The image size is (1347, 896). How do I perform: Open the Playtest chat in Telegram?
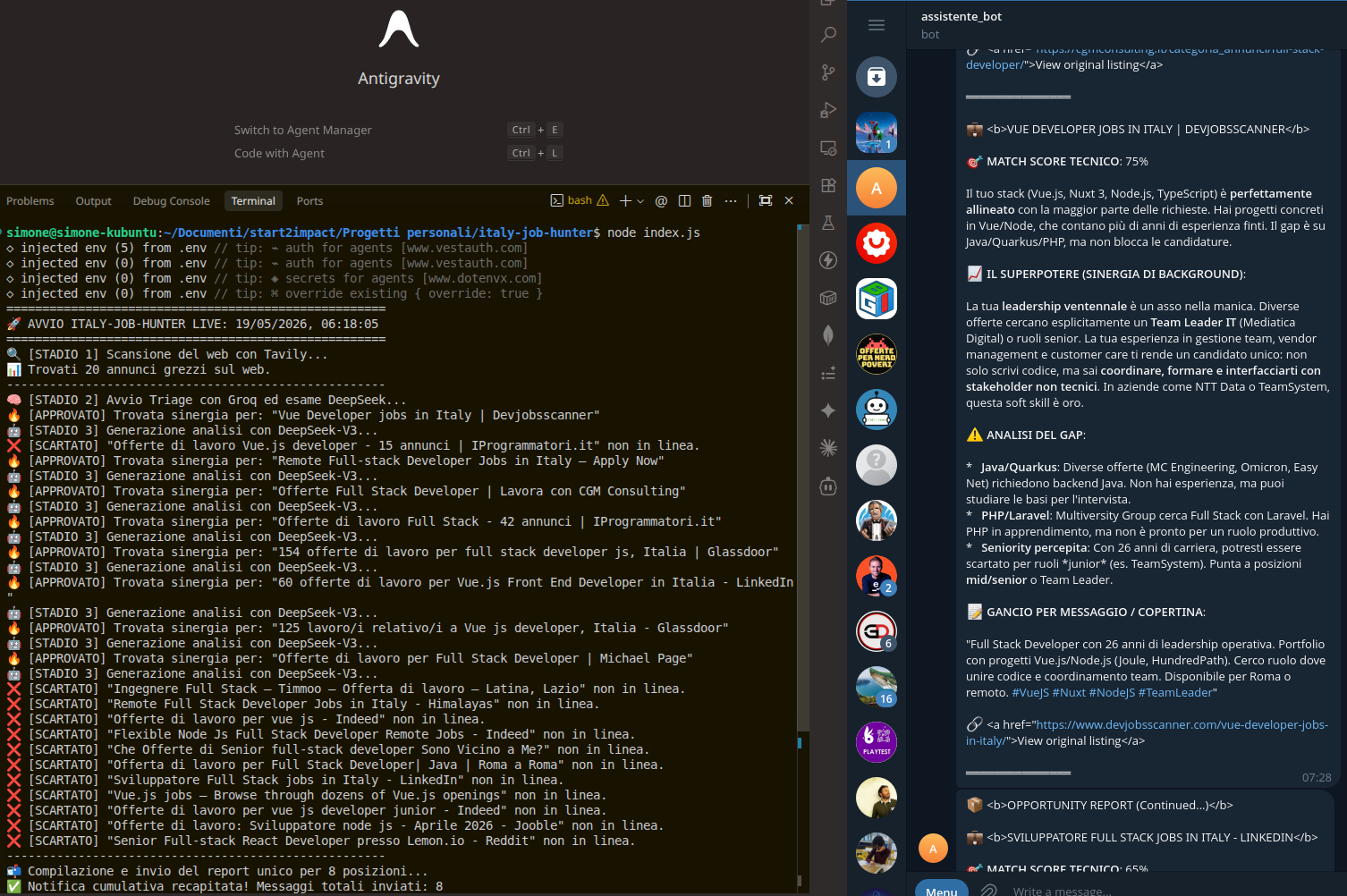coord(877,742)
